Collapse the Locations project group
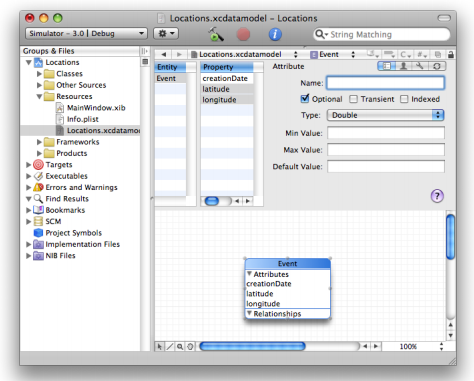Image resolution: width=474 pixels, height=381 pixels. click(x=29, y=62)
